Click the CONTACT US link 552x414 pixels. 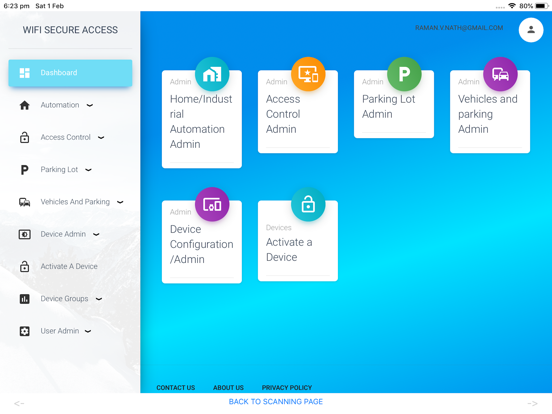click(176, 388)
